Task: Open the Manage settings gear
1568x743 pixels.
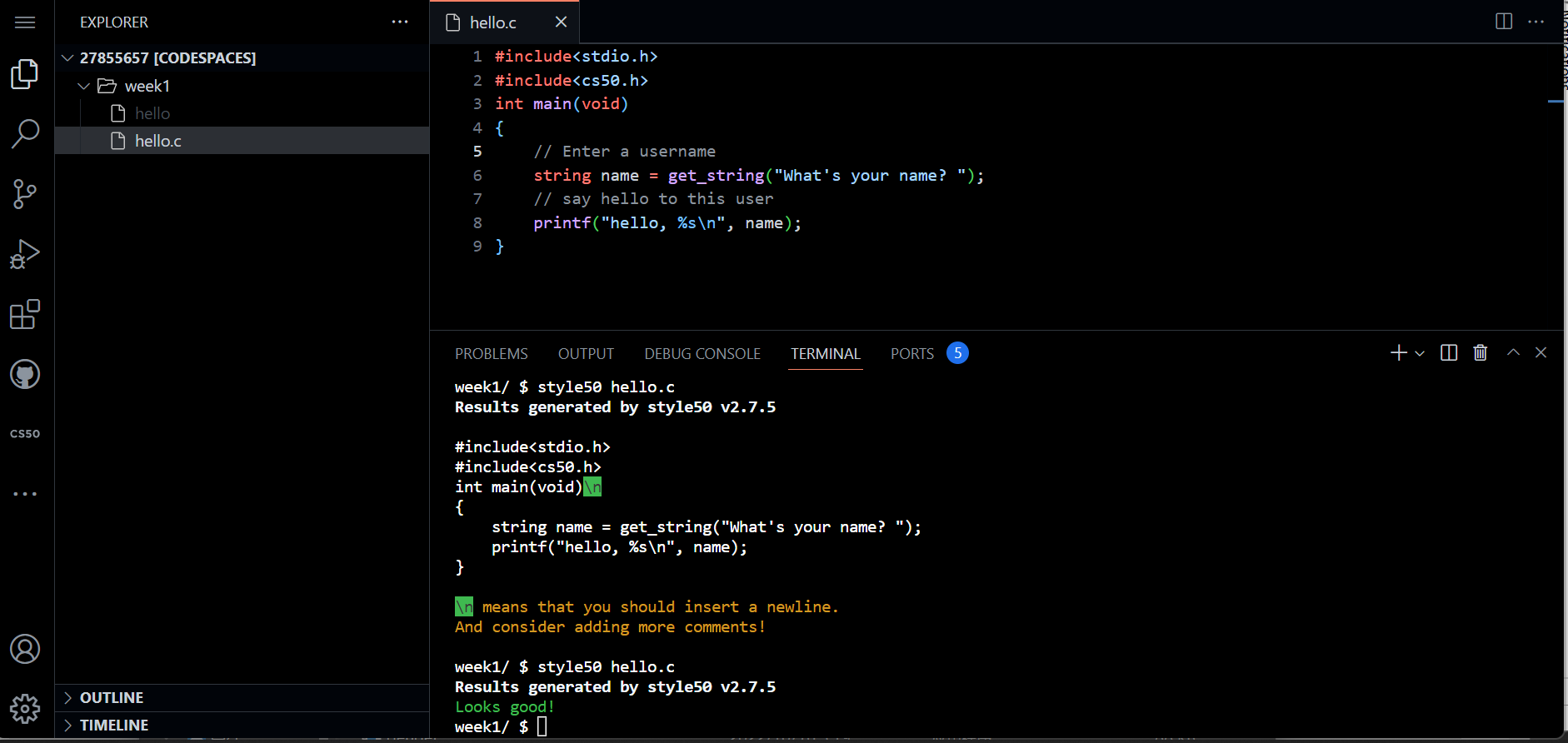Action: [25, 709]
